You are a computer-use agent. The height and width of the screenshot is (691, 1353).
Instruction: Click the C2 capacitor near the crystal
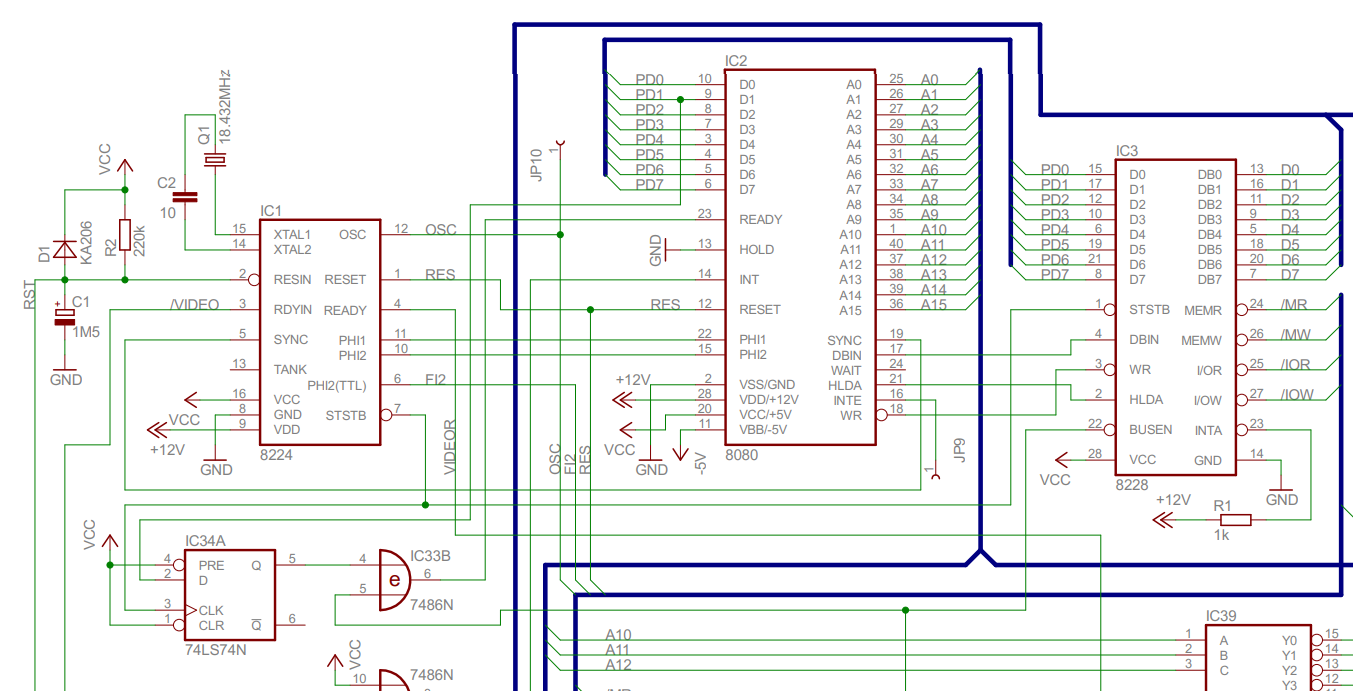click(185, 197)
